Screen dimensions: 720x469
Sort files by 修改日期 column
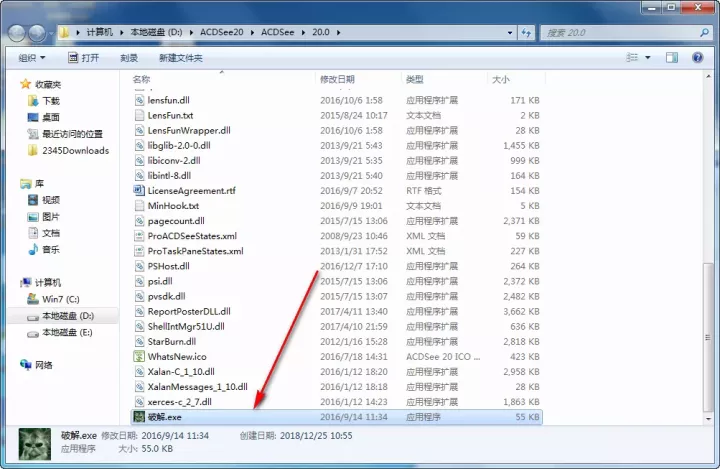(x=337, y=78)
